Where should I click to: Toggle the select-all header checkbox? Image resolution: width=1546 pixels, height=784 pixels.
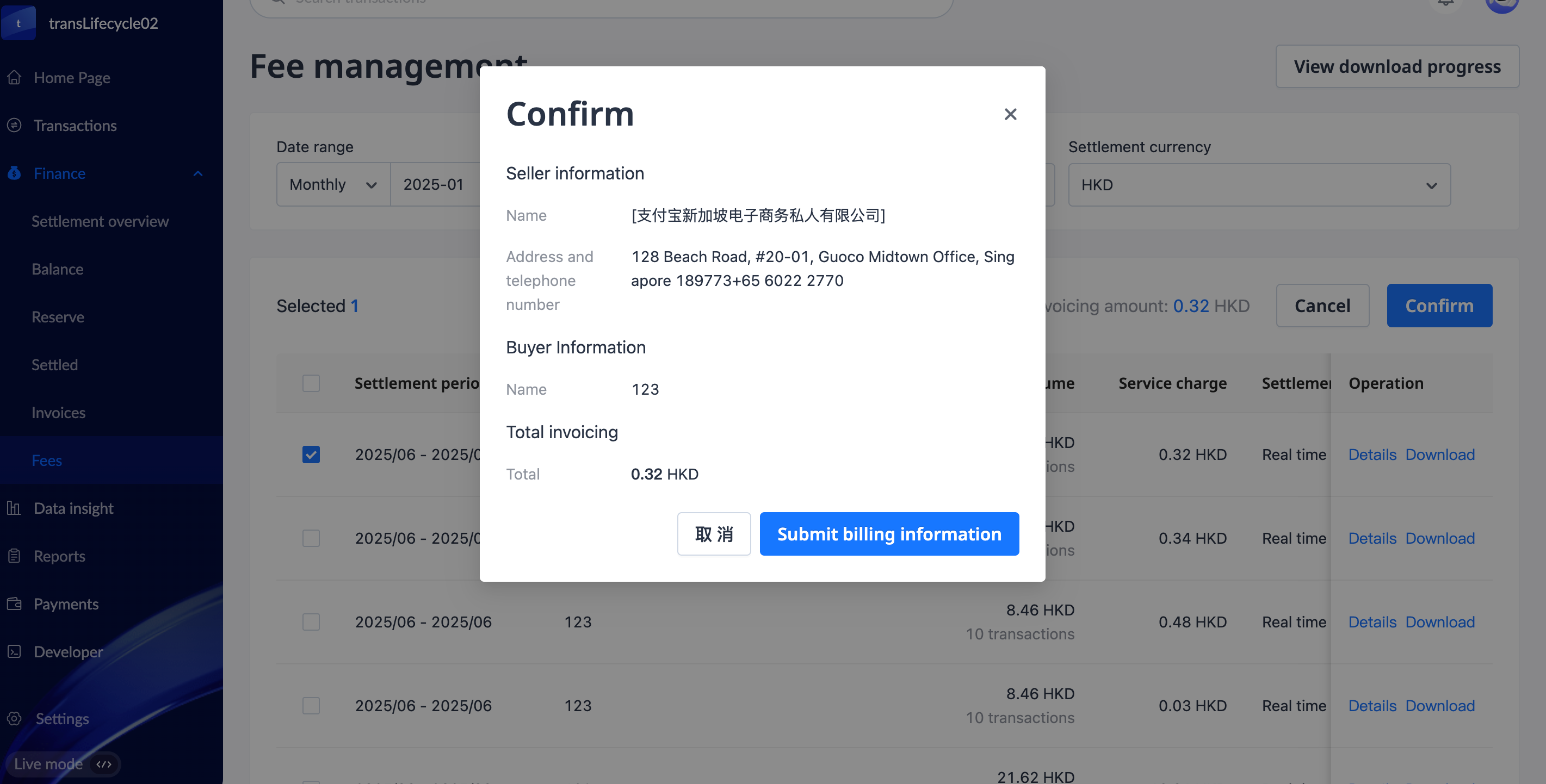311,383
